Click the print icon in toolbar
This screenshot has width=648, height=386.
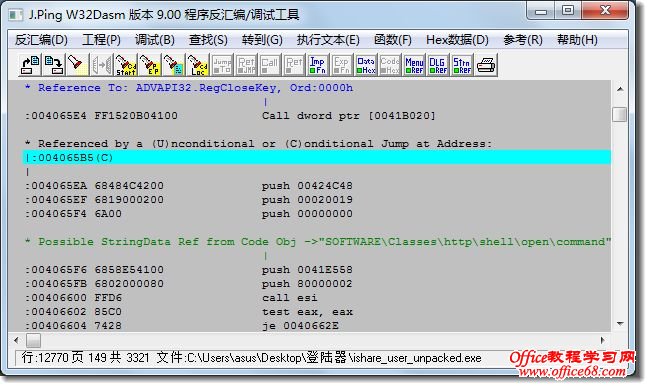486,65
